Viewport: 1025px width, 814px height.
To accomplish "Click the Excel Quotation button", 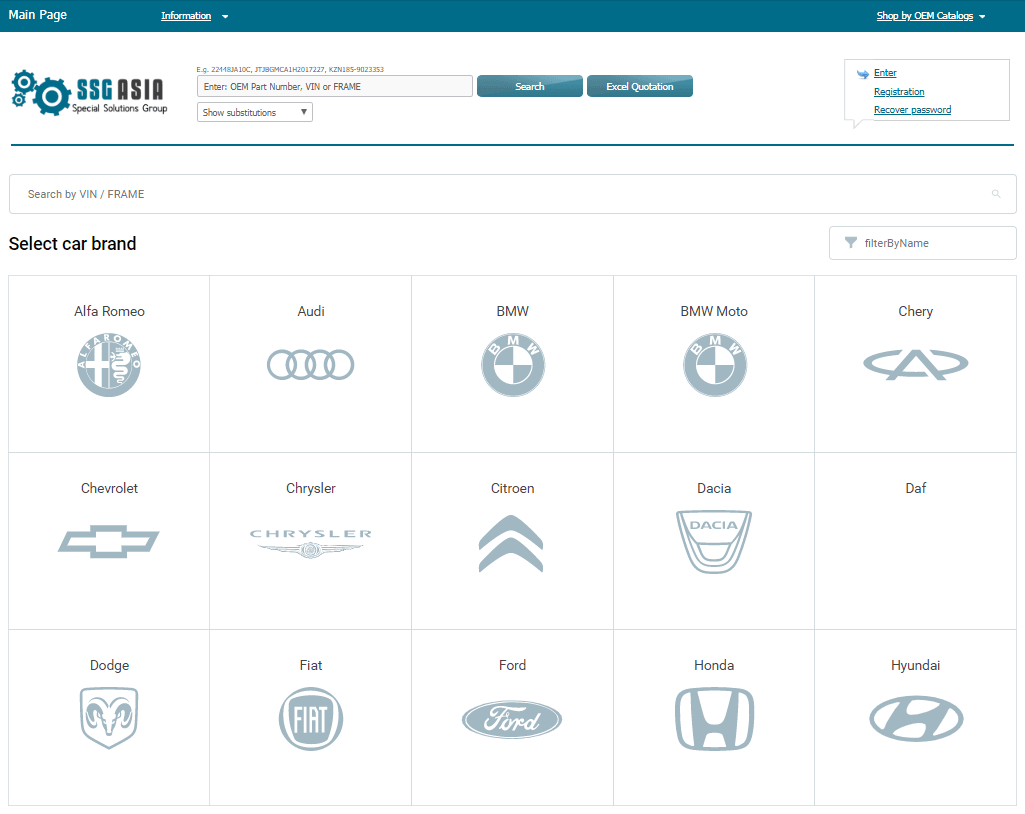I will (640, 86).
